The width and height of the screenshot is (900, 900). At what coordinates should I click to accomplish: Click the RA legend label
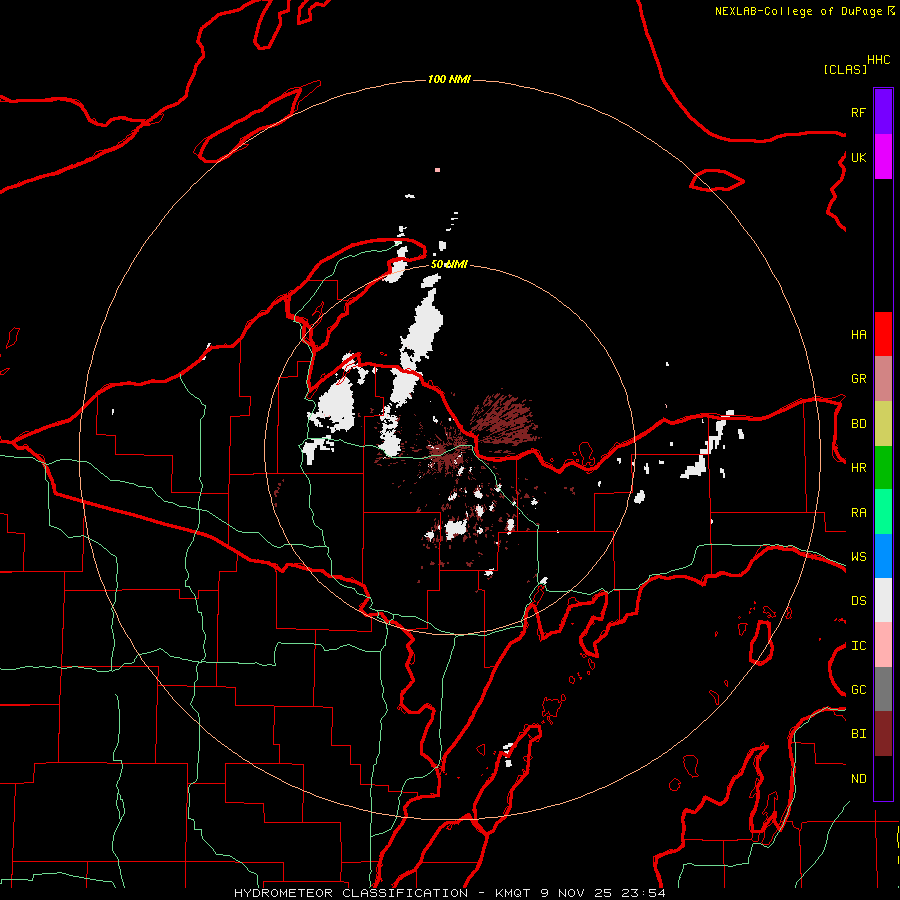tap(859, 513)
